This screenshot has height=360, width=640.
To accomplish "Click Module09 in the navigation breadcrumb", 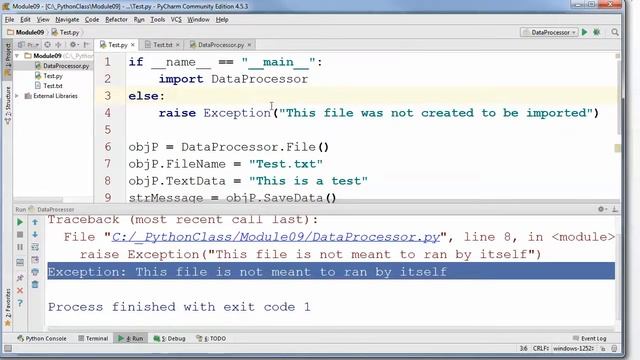I will click(26, 32).
